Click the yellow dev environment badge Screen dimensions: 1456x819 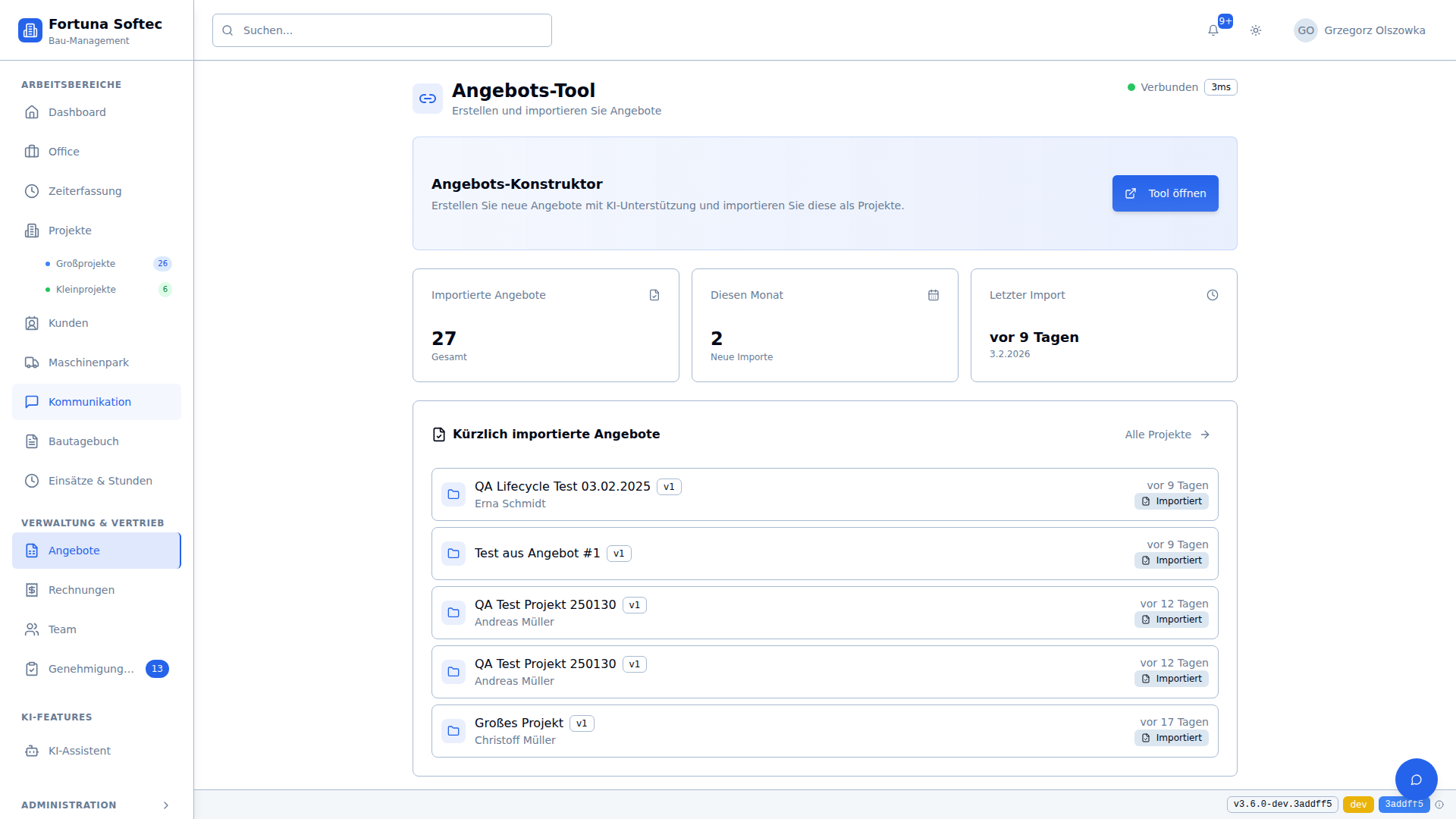tap(1357, 805)
